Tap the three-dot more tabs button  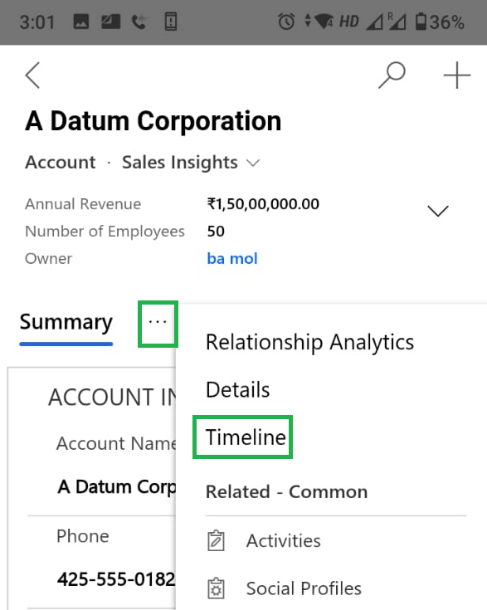coord(158,323)
